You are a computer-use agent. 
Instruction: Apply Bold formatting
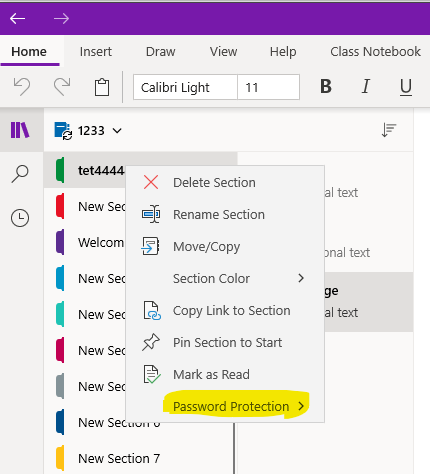326,87
